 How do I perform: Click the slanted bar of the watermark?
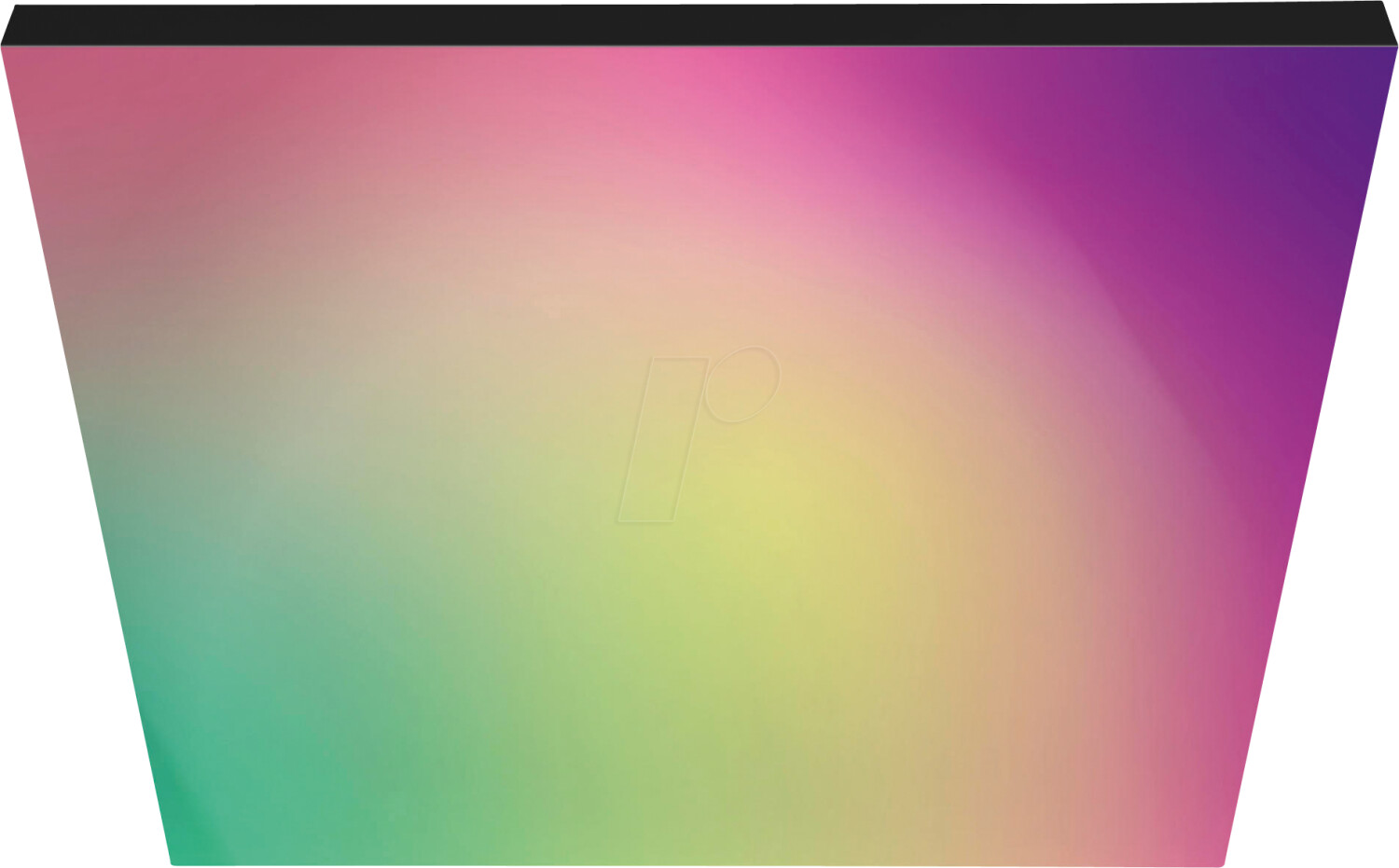(660, 440)
